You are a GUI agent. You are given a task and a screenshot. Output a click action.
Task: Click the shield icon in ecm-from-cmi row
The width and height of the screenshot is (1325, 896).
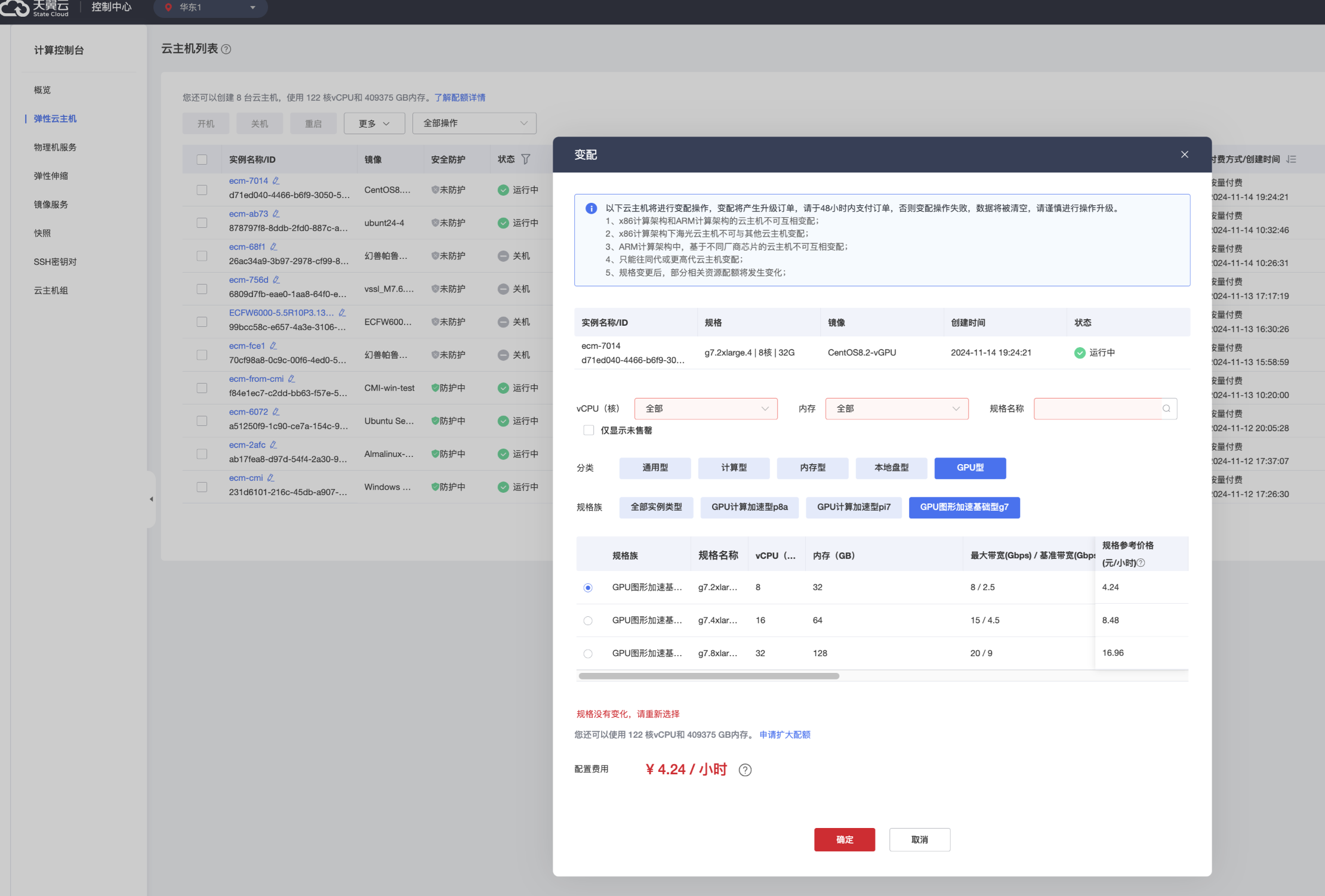coord(435,388)
